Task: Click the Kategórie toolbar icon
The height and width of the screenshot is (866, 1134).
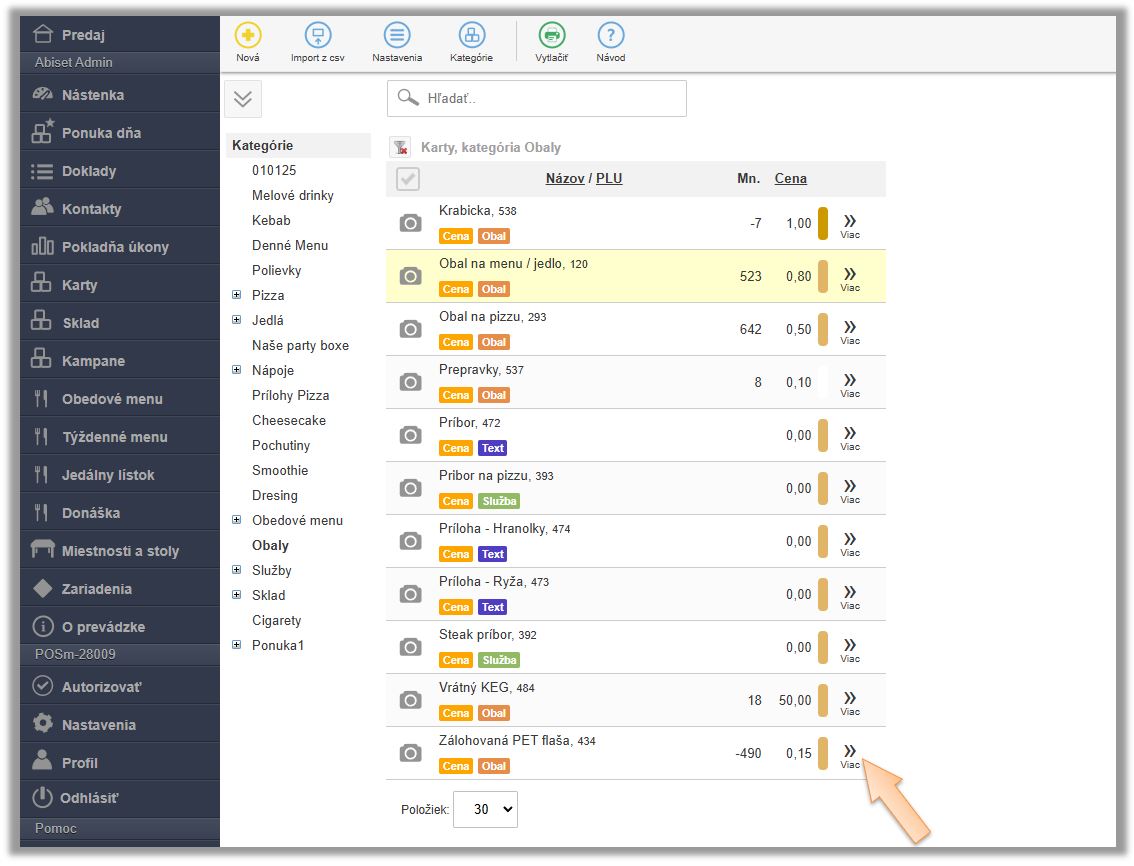Action: [x=471, y=36]
